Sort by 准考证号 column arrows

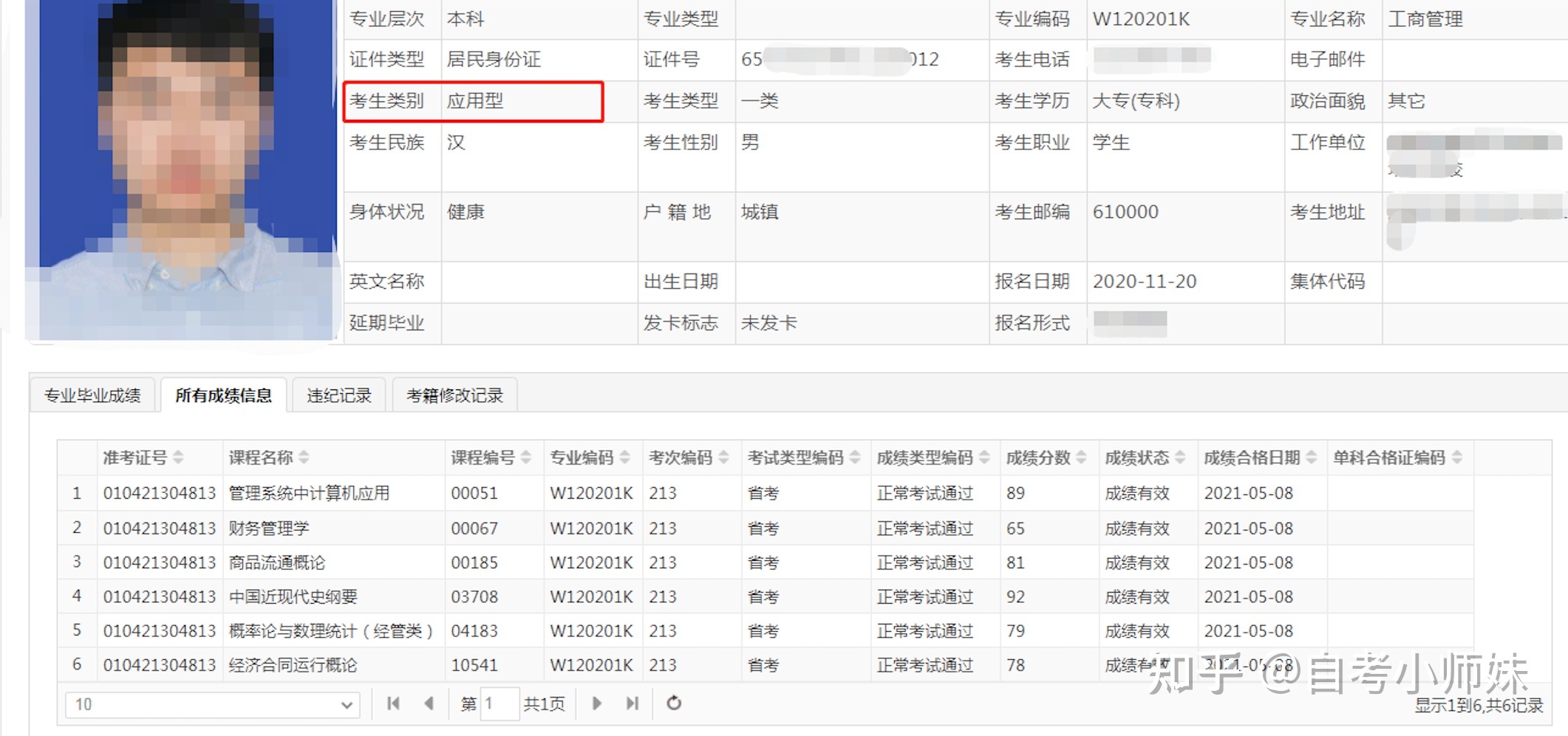click(x=178, y=458)
